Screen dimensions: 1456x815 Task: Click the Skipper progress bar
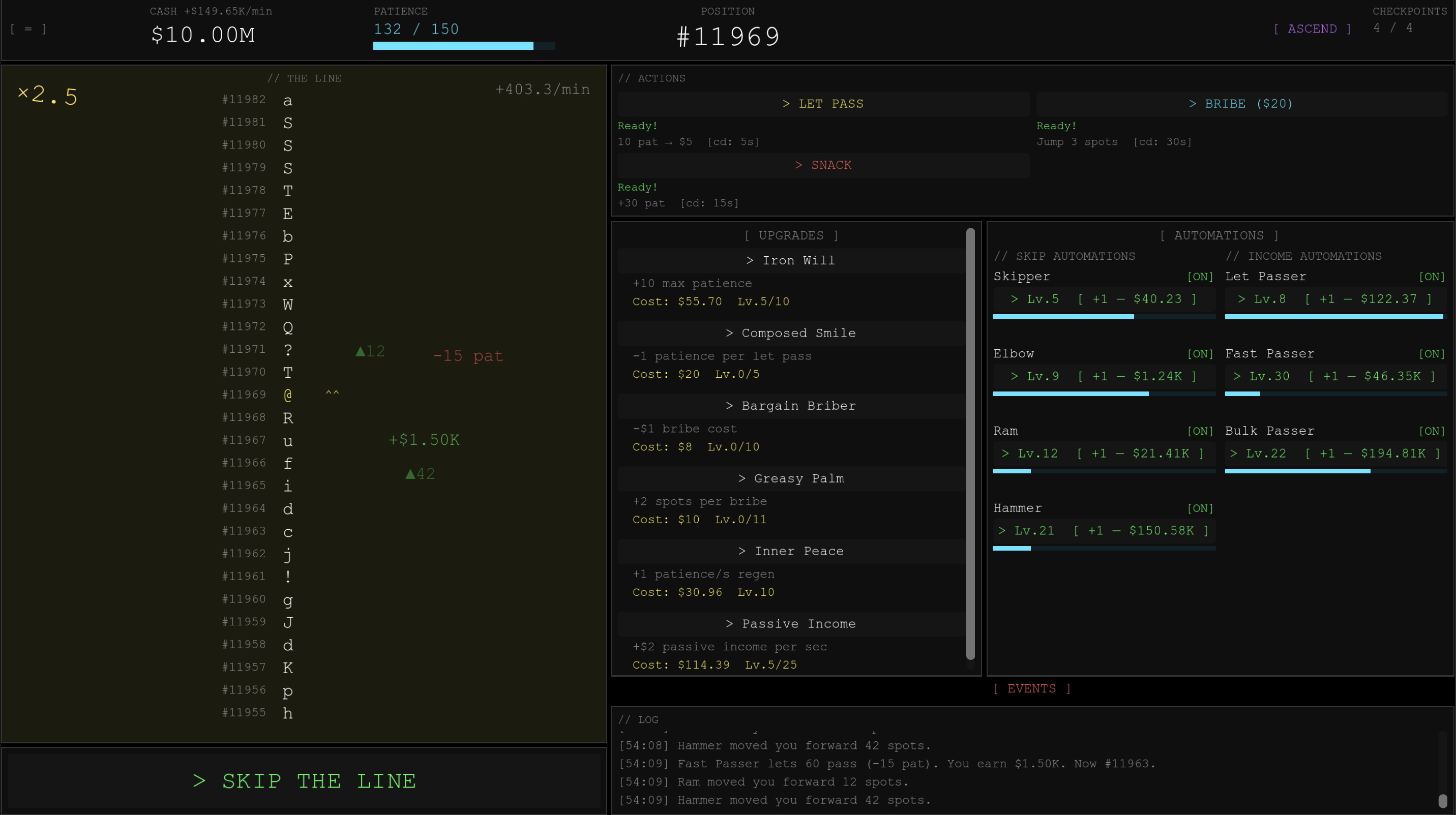tap(1104, 317)
